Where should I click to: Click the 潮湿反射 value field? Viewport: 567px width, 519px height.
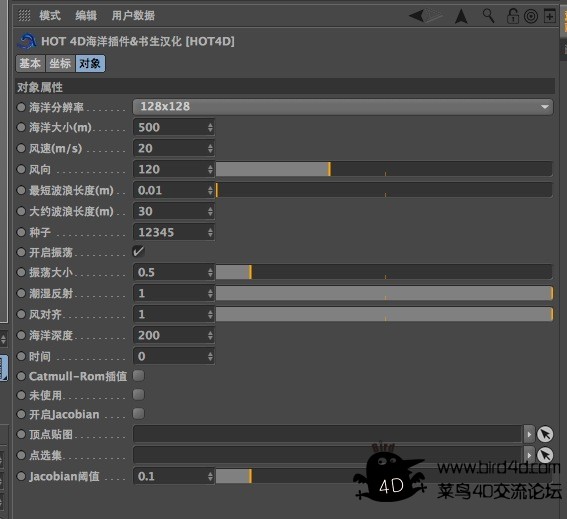170,293
